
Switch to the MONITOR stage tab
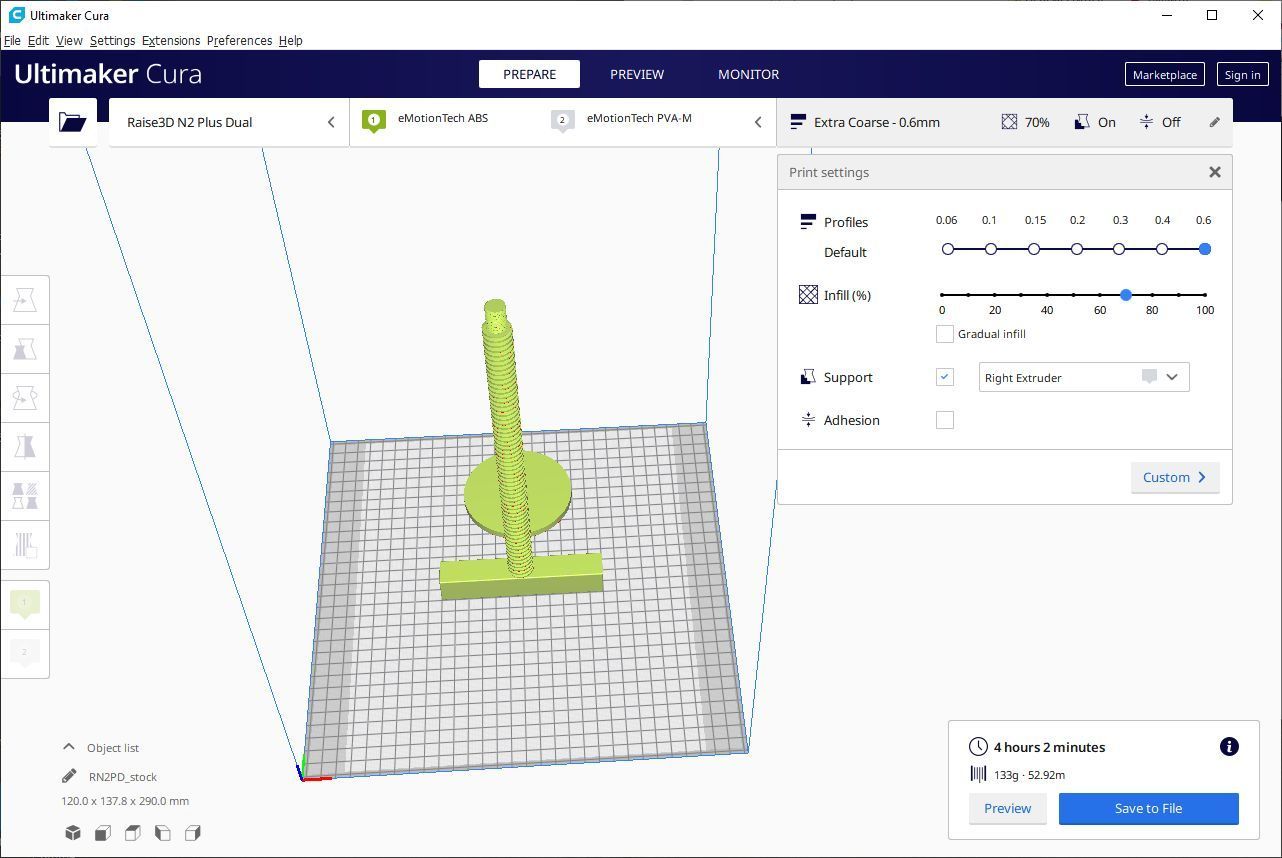click(748, 74)
